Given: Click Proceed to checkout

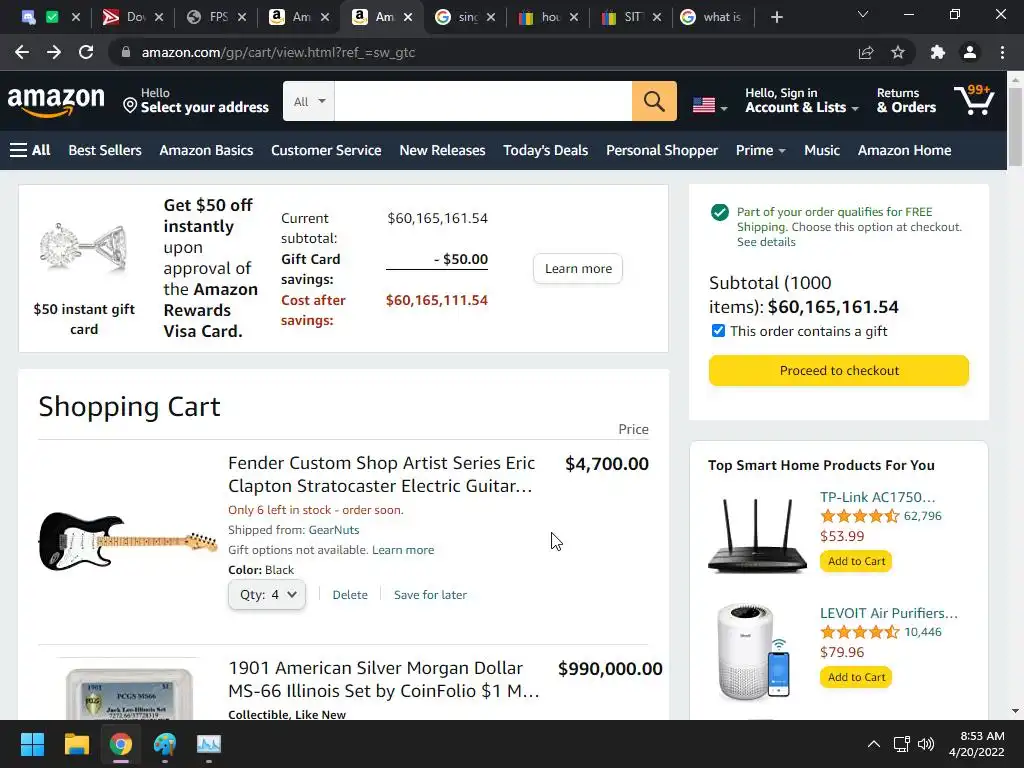Looking at the screenshot, I should point(838,370).
